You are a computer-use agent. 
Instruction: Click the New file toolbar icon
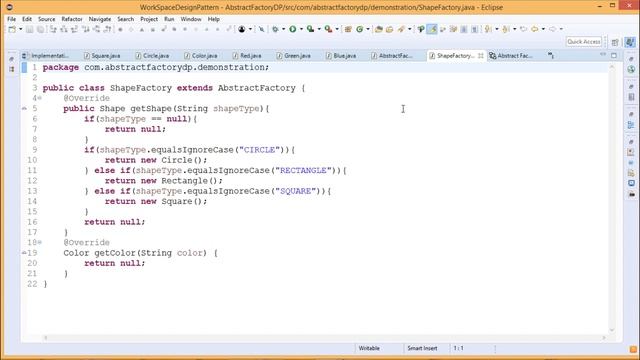pos(12,29)
